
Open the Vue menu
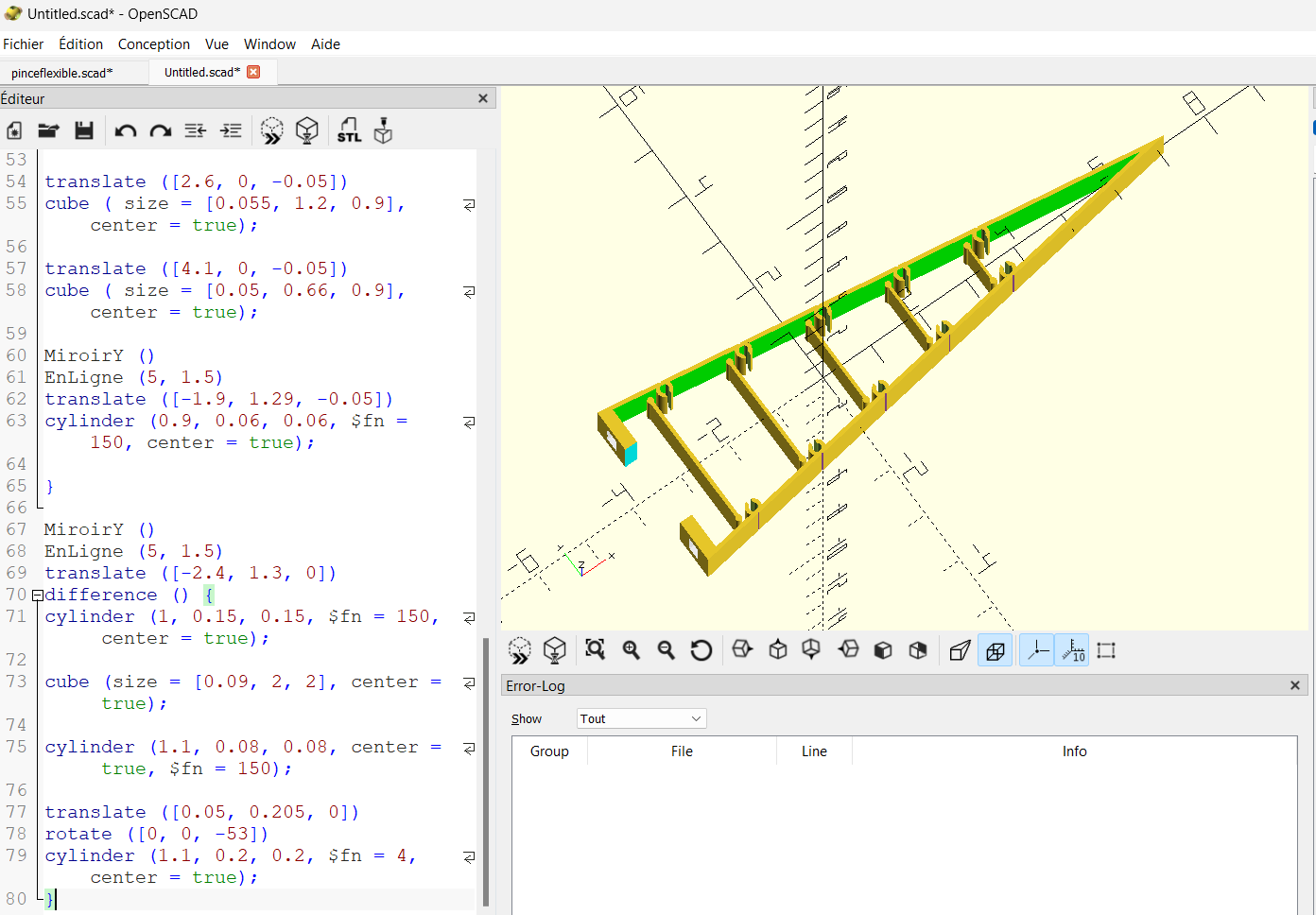[216, 44]
